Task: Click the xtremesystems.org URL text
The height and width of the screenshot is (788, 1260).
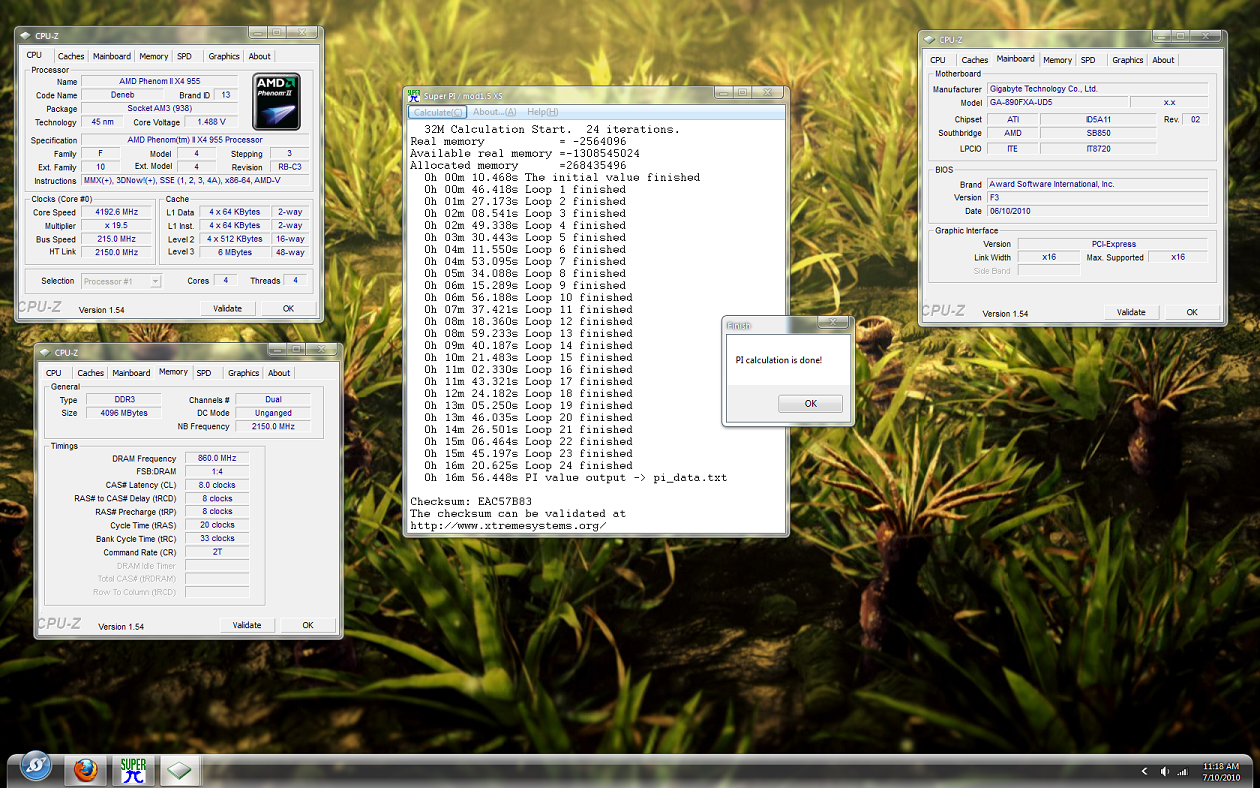Action: [x=508, y=526]
